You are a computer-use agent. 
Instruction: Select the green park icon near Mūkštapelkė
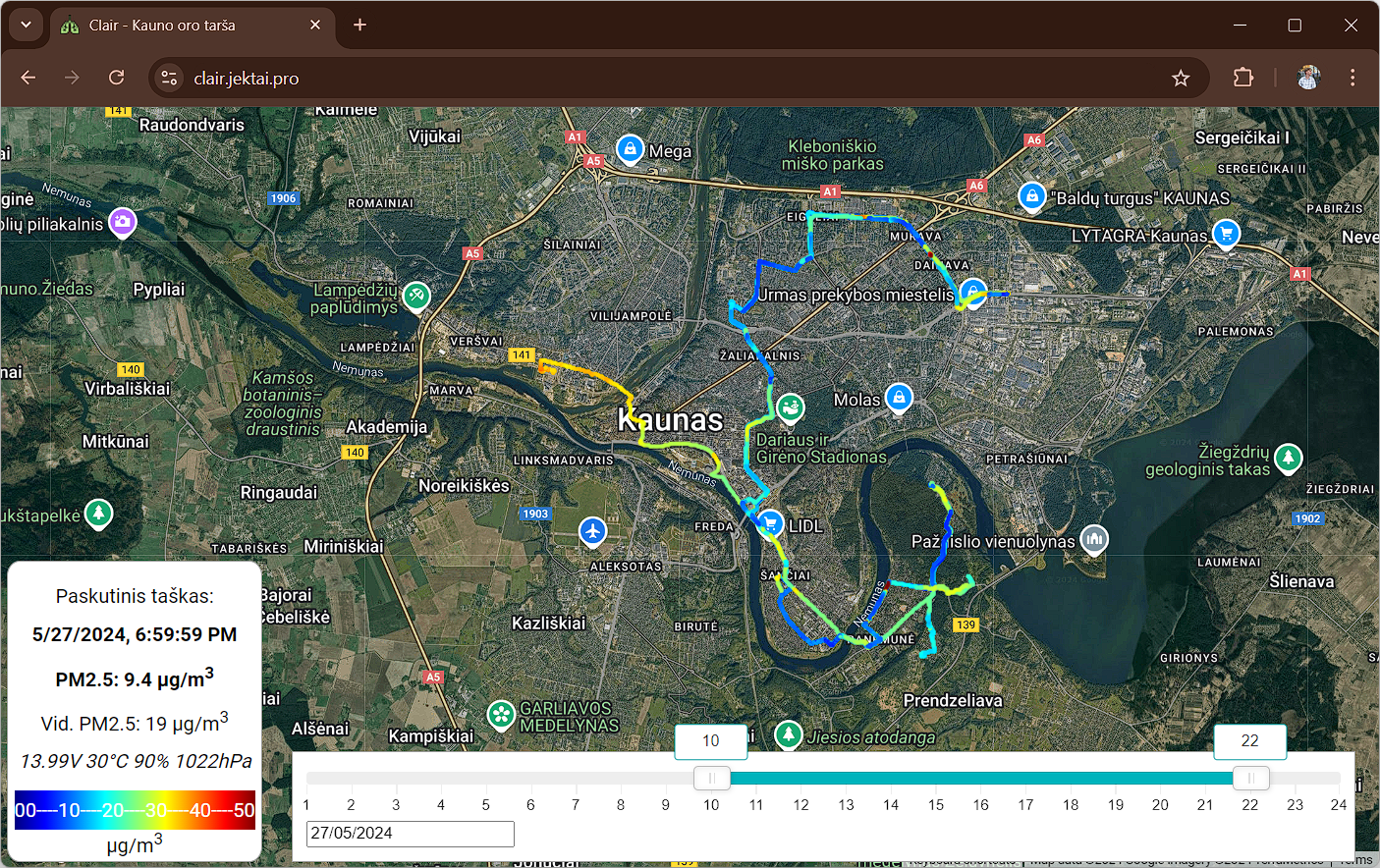click(98, 514)
